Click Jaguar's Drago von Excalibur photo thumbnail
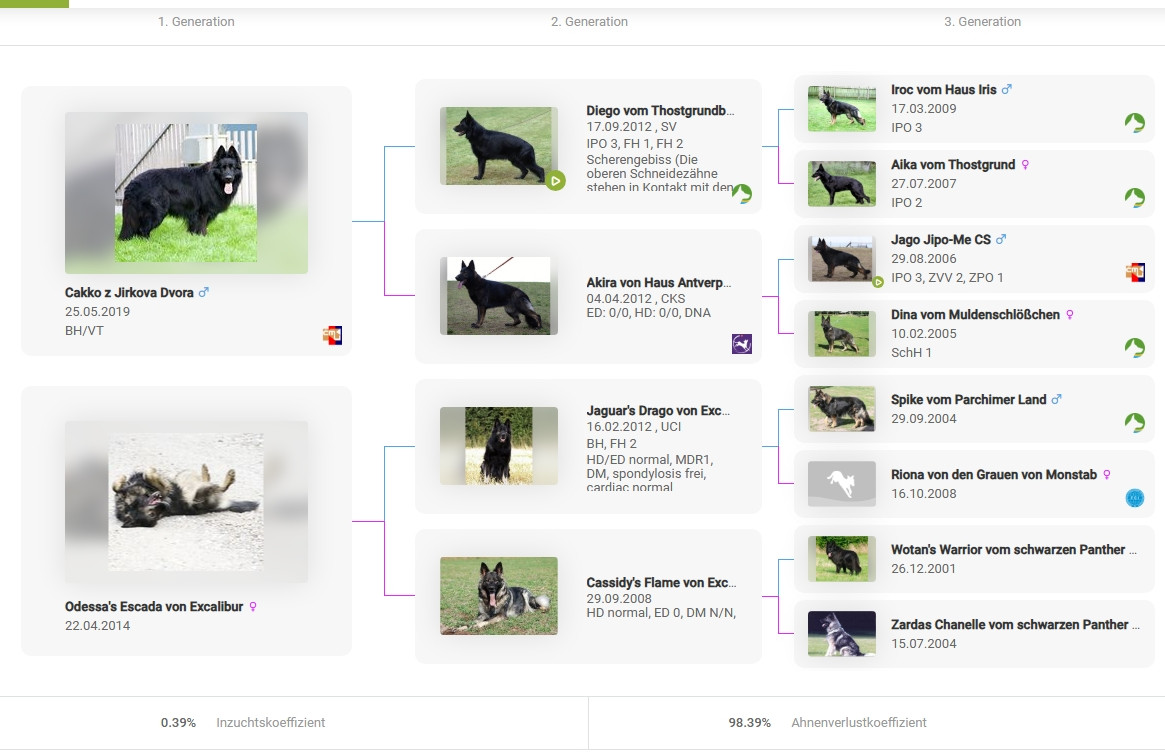 (498, 446)
